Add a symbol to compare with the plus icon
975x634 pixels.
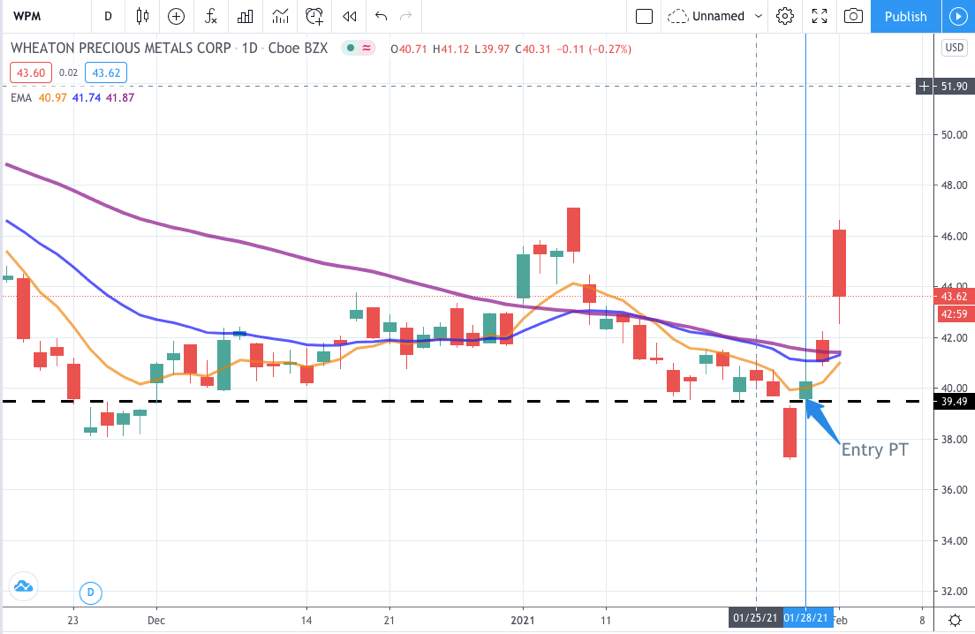pyautogui.click(x=177, y=16)
